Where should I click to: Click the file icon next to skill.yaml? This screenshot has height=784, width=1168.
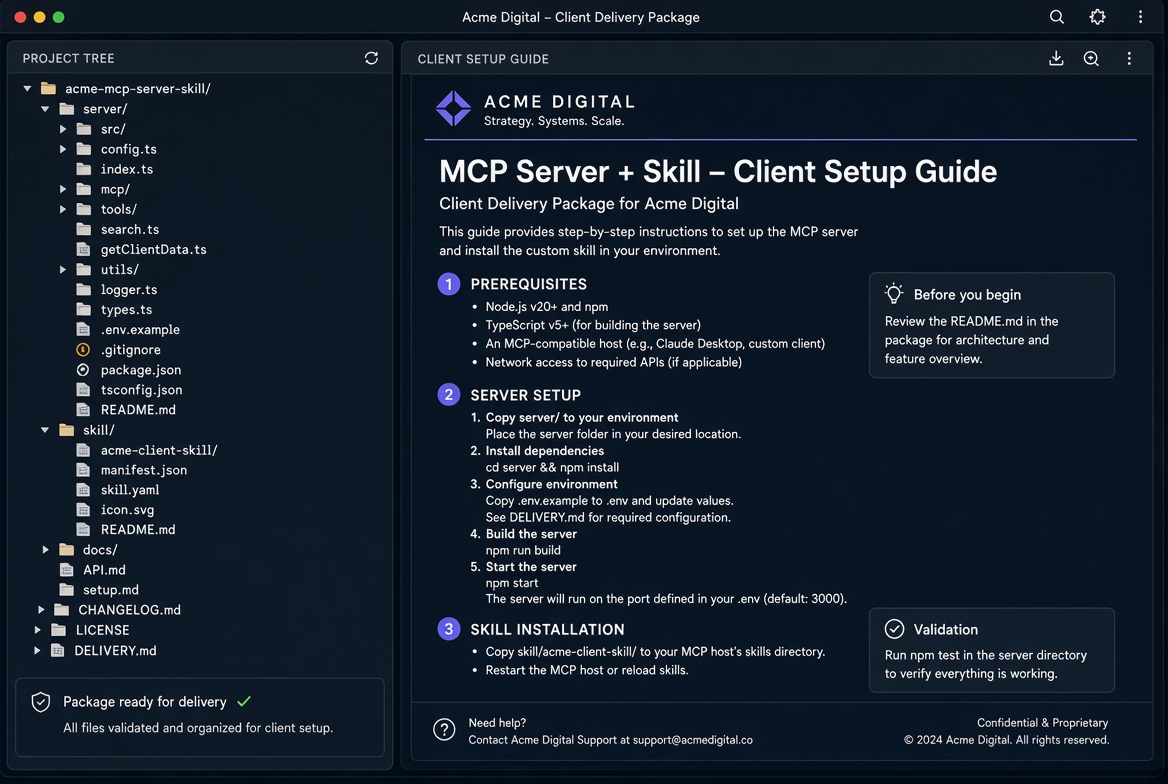(83, 490)
